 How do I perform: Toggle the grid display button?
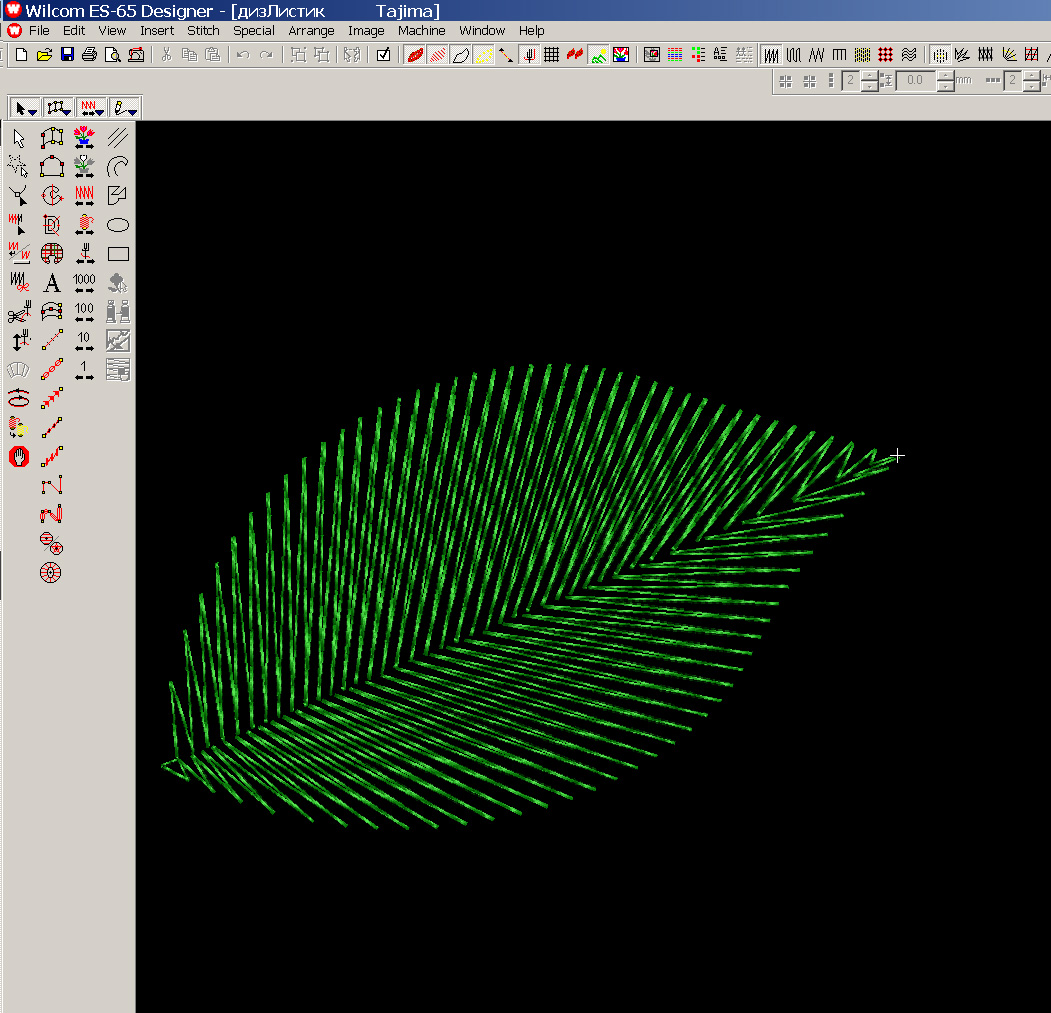pyautogui.click(x=551, y=55)
